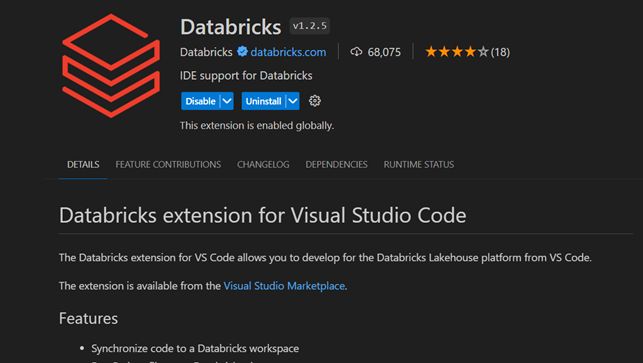643x363 pixels.
Task: Open the extension settings gear icon
Action: coord(315,101)
